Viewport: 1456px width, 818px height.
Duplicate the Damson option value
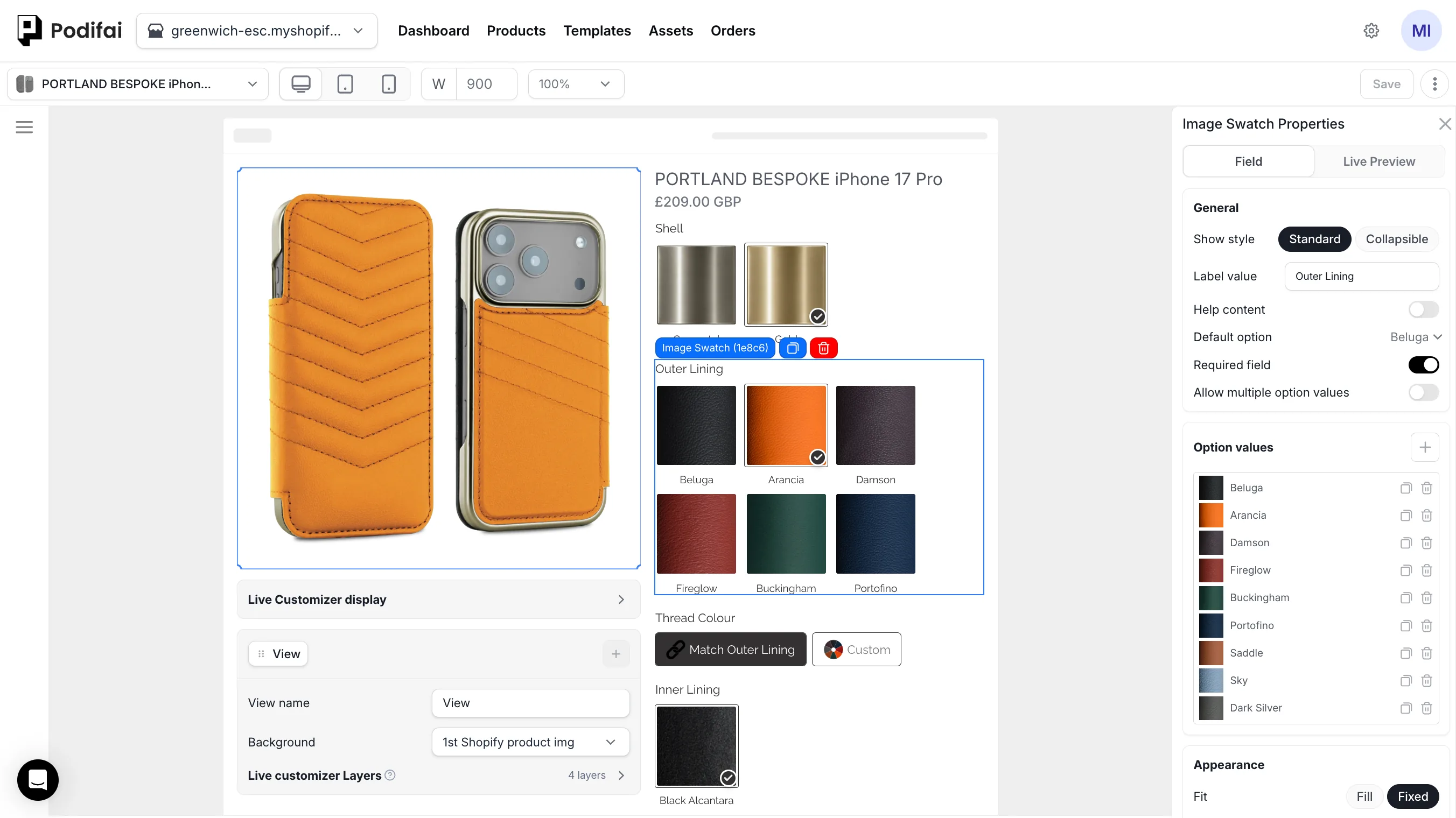tap(1406, 543)
